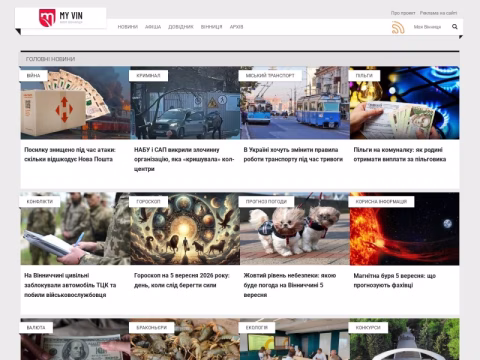480x360 pixels.
Task: Open the Вінниця menu item
Action: pos(211,27)
